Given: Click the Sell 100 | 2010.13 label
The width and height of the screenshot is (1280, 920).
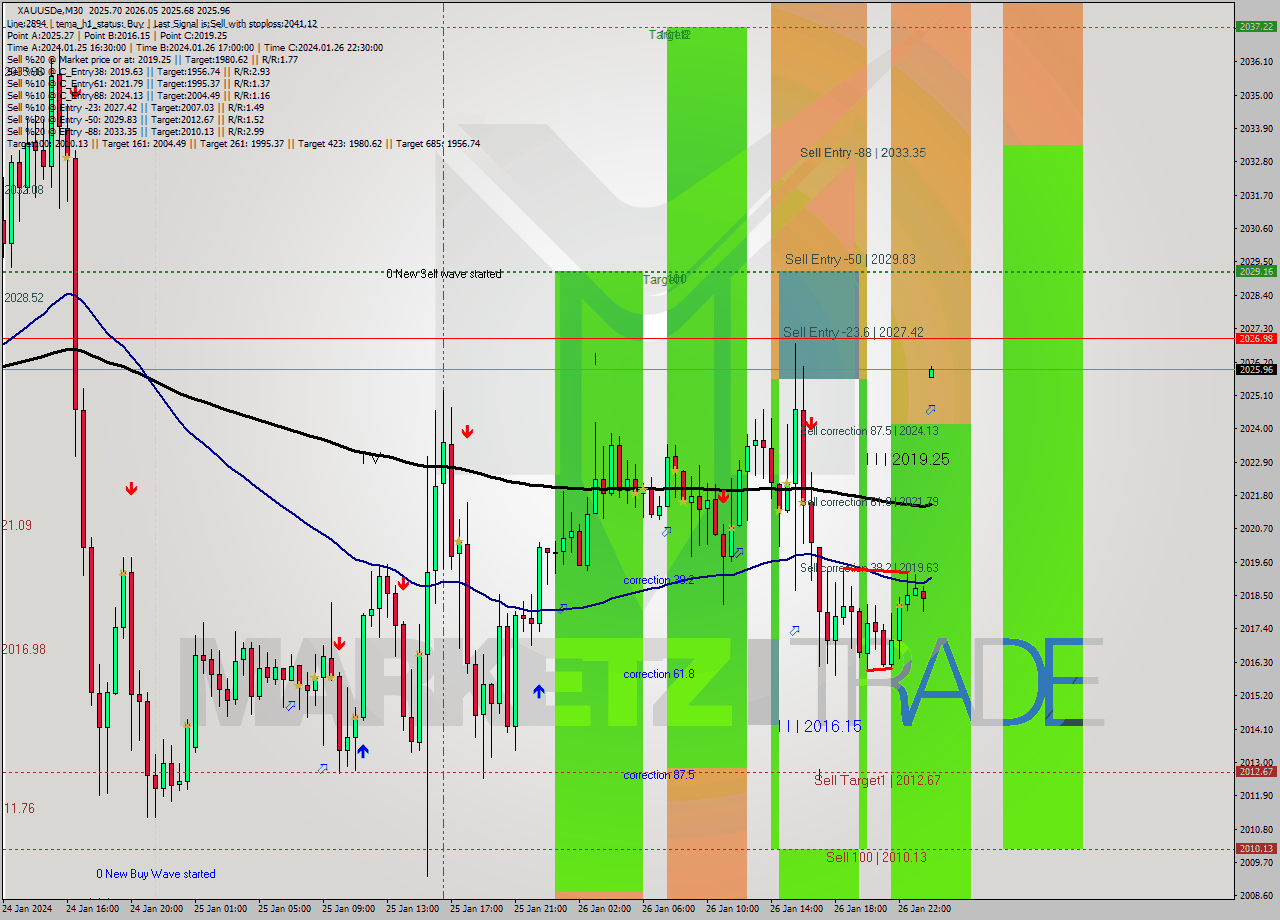Looking at the screenshot, I should click(876, 857).
